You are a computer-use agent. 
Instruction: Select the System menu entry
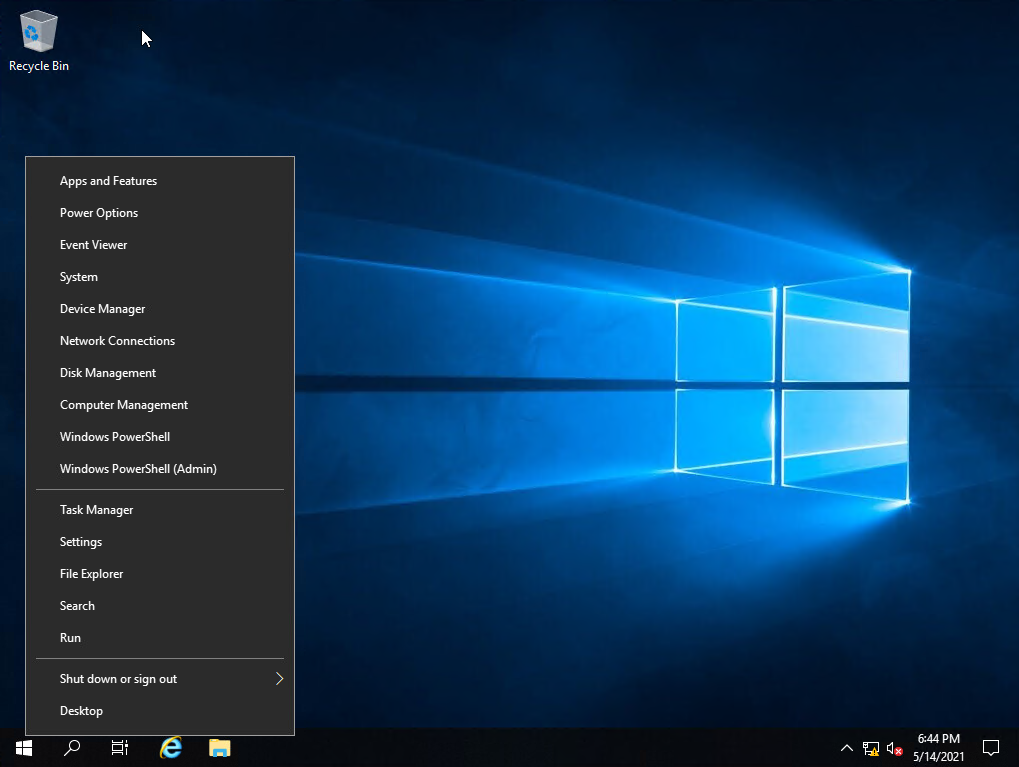[160, 276]
